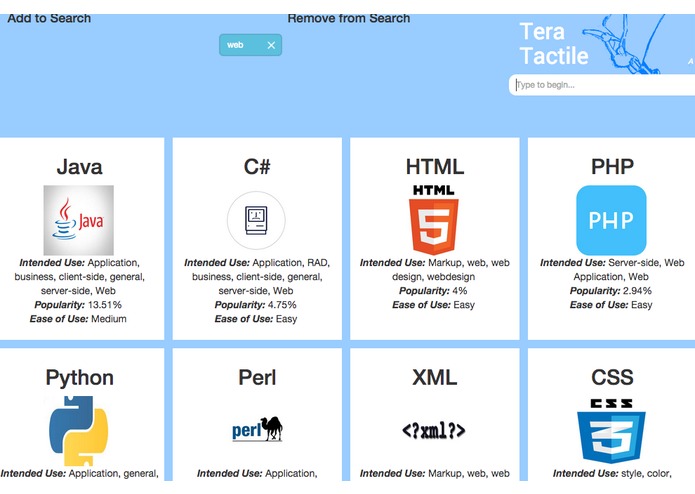Click HTML's Popularity 4% text
The image size is (695, 494).
(433, 291)
